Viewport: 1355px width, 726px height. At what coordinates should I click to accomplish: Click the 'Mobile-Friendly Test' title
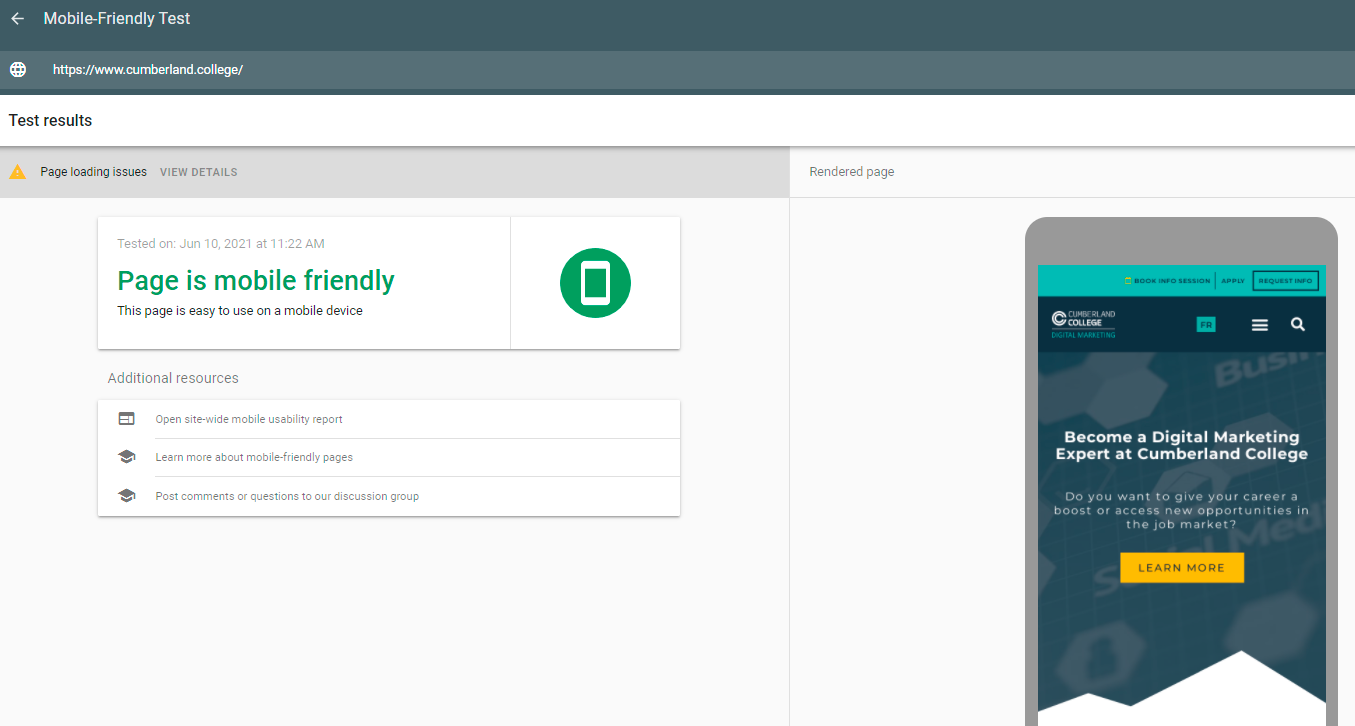(x=117, y=19)
